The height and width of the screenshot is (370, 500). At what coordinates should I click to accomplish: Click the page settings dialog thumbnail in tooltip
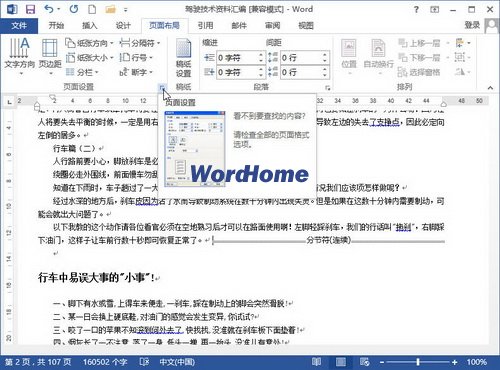click(195, 149)
